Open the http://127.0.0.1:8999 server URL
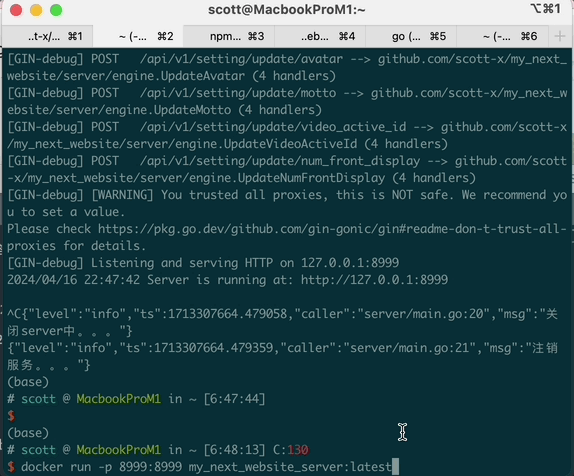The width and height of the screenshot is (574, 476). (x=374, y=280)
